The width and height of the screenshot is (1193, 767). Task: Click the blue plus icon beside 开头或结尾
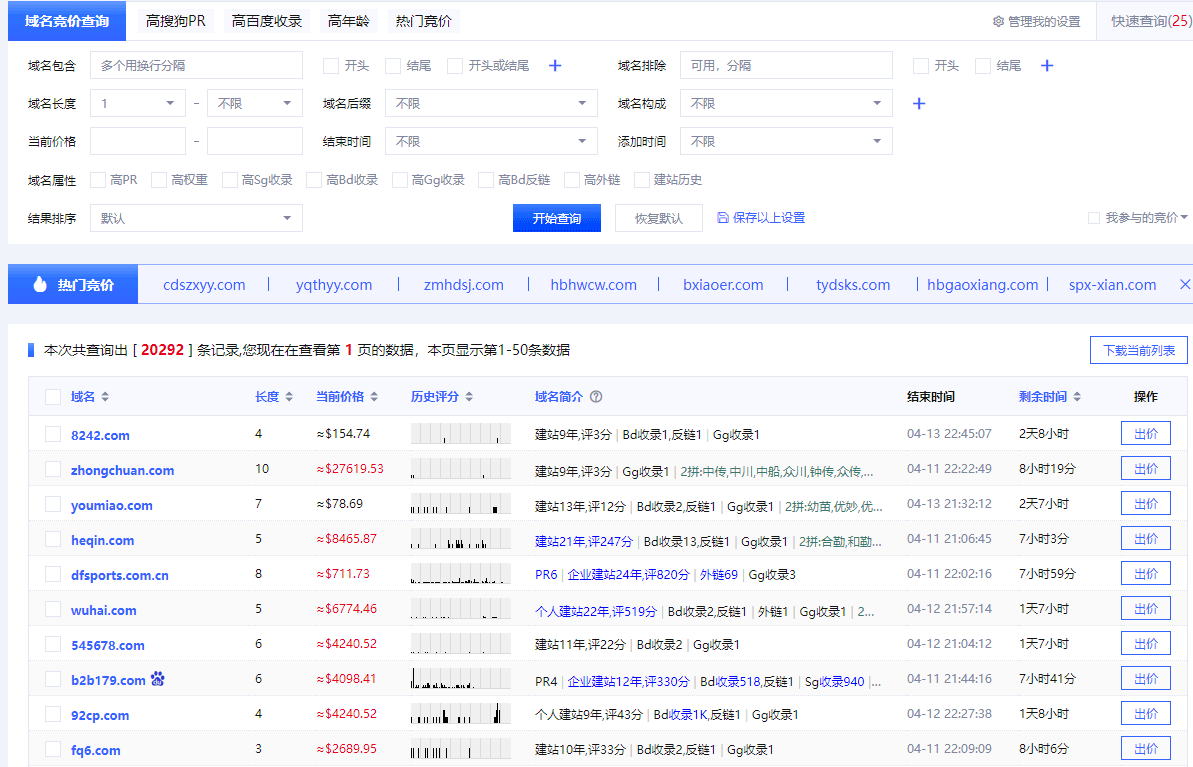pyautogui.click(x=555, y=66)
